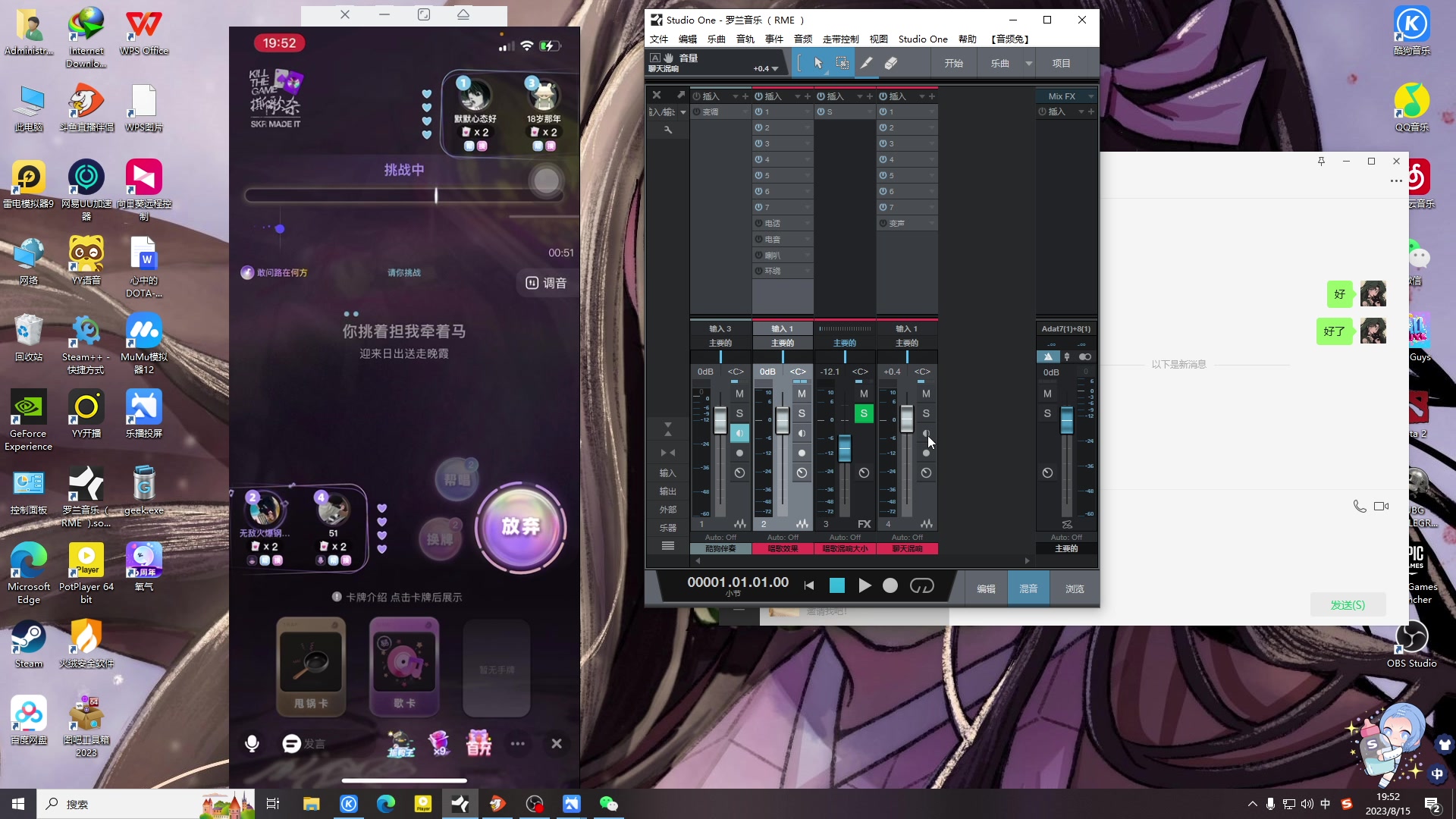Switch to the 混音 tab

tap(1028, 588)
